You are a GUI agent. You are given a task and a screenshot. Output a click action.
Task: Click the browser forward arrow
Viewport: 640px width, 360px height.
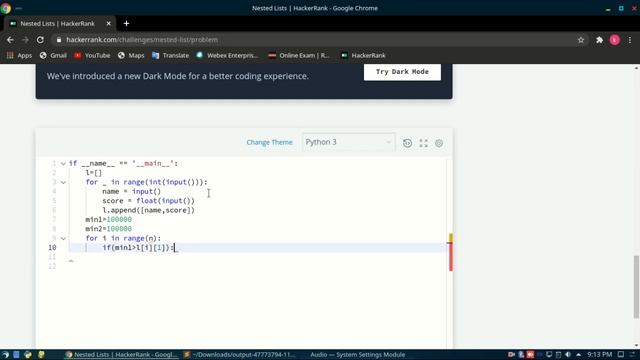(x=25, y=40)
